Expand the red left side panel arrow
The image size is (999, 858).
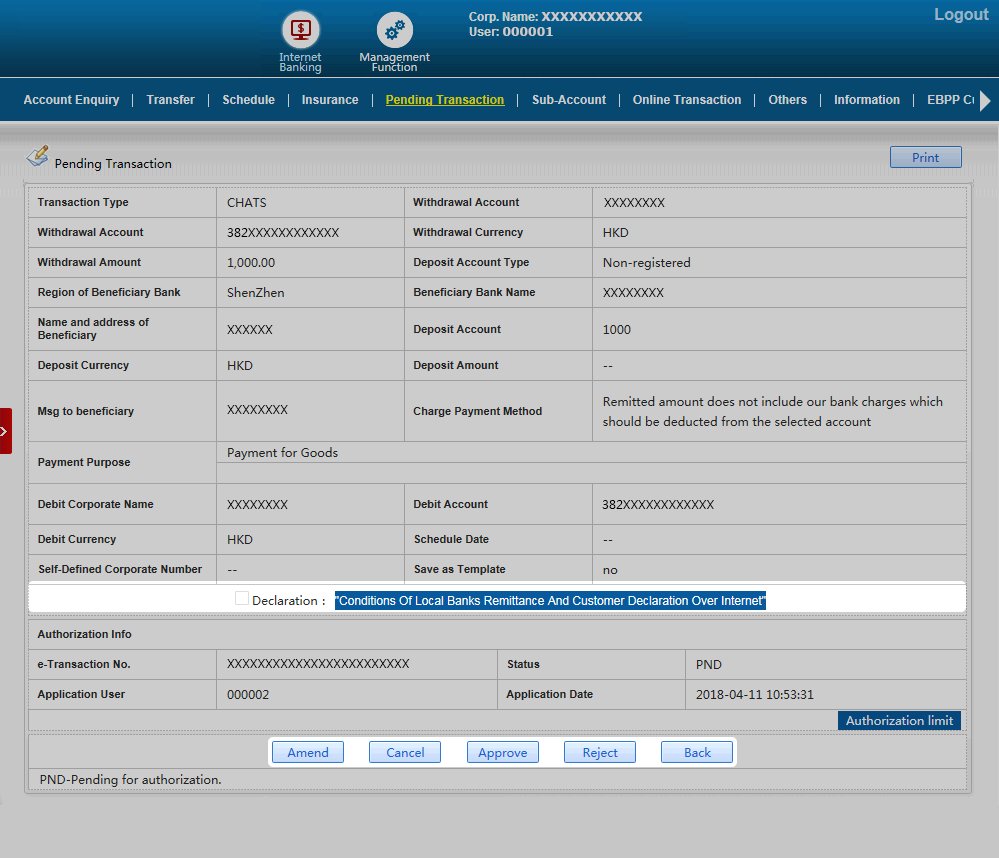[x=5, y=431]
